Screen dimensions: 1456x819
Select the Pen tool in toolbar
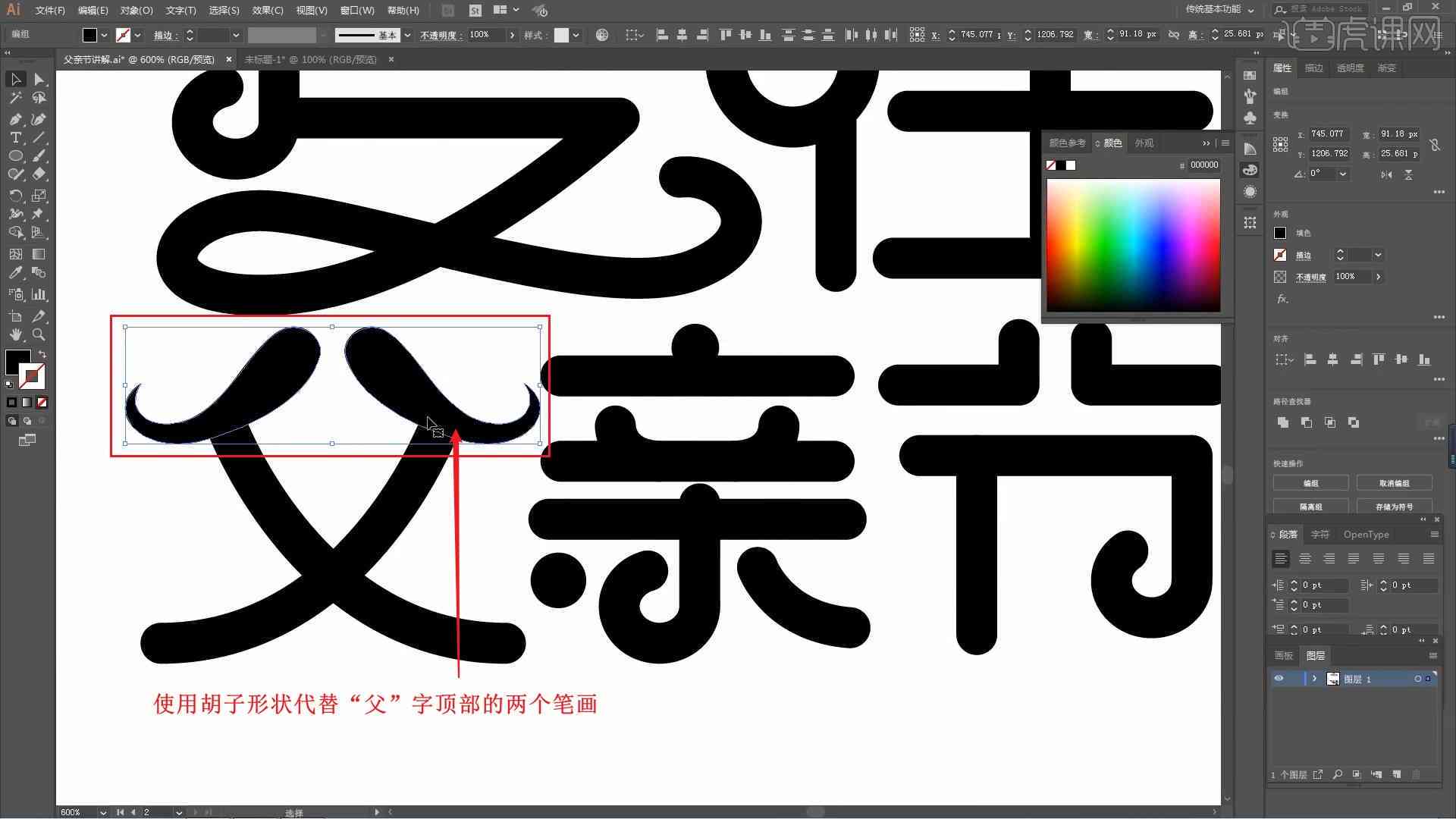[x=15, y=120]
